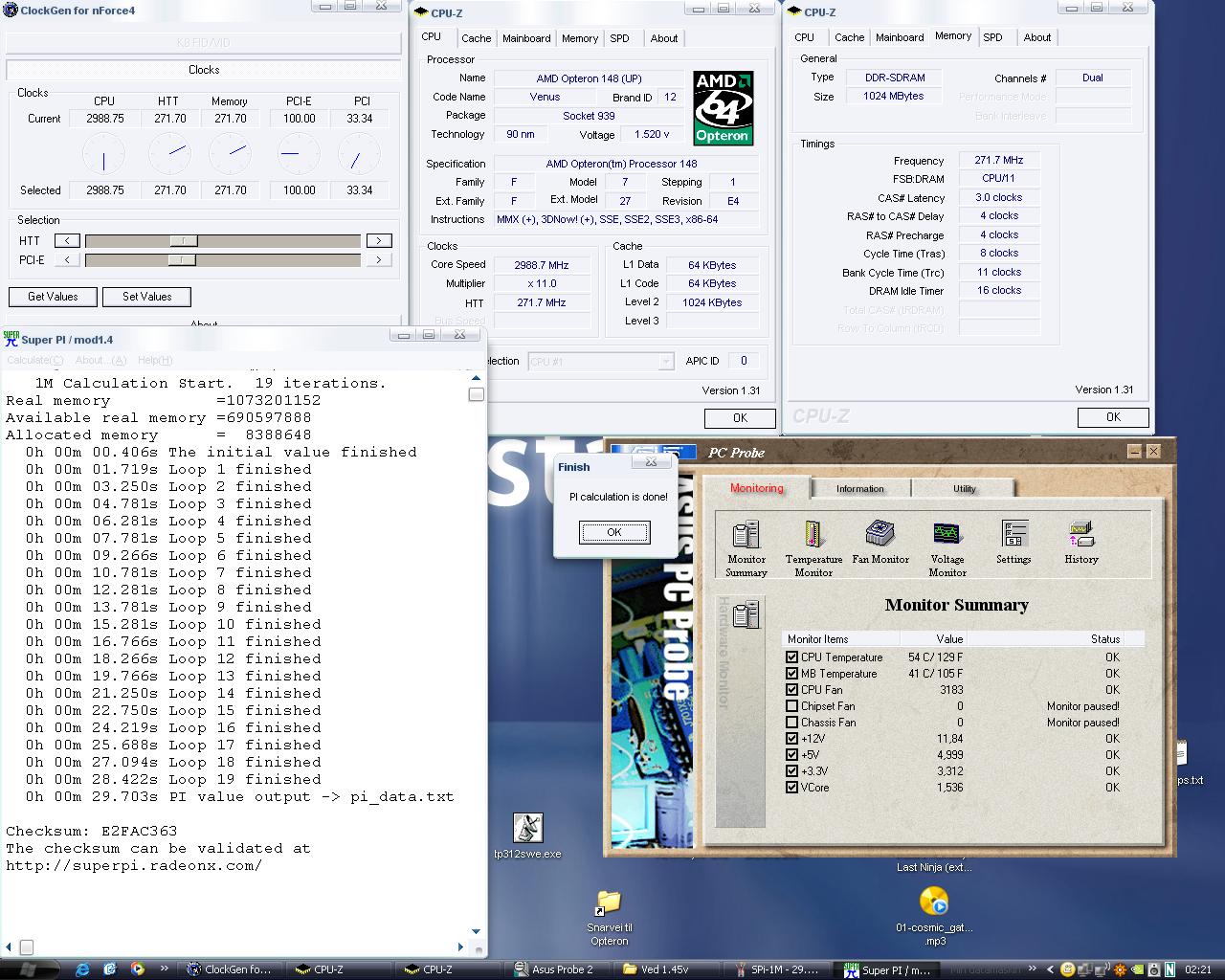Click Super PI horizontal scroll right arrow
The width and height of the screenshot is (1225, 980).
tap(460, 947)
